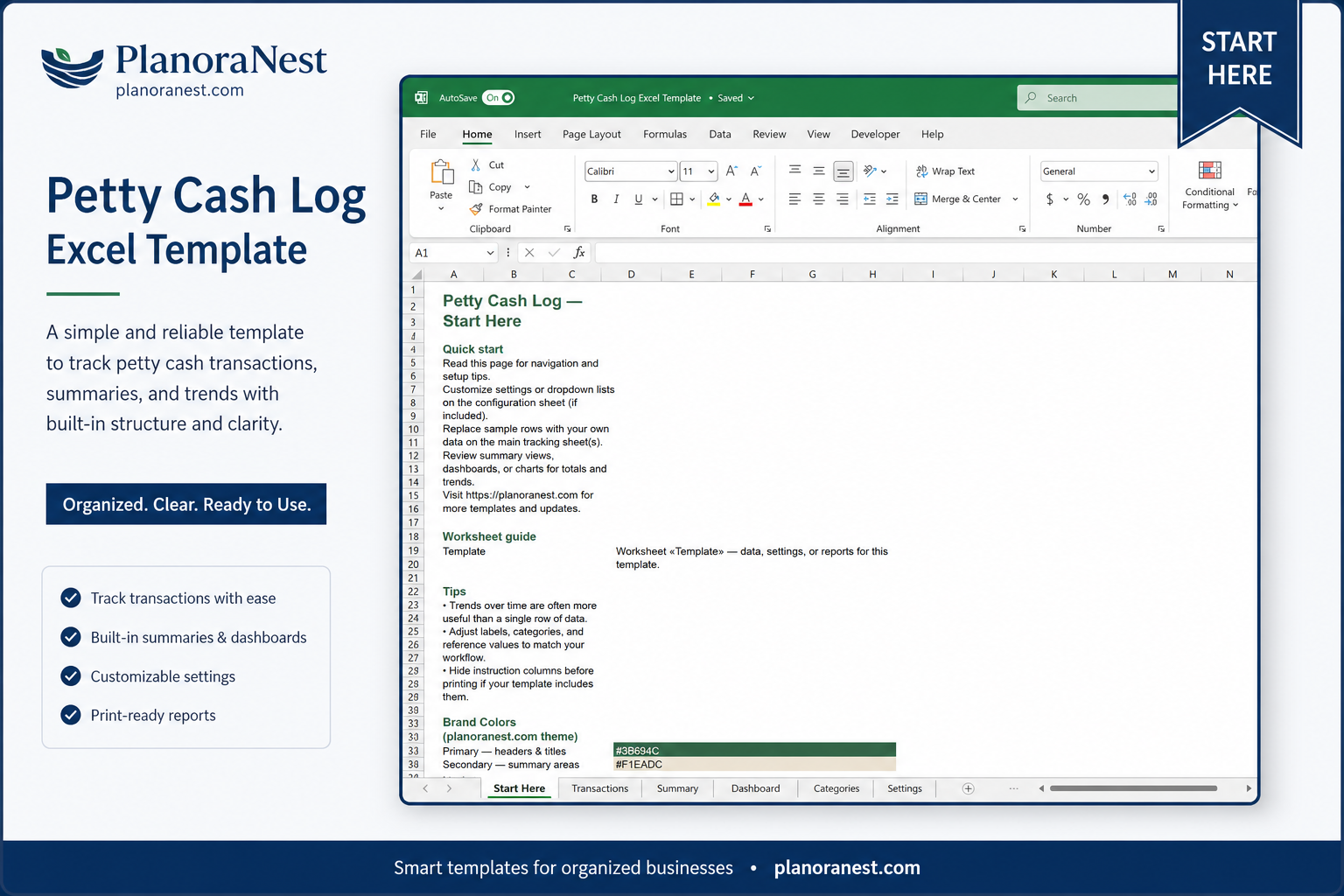
Task: Open the File menu
Action: 428,134
